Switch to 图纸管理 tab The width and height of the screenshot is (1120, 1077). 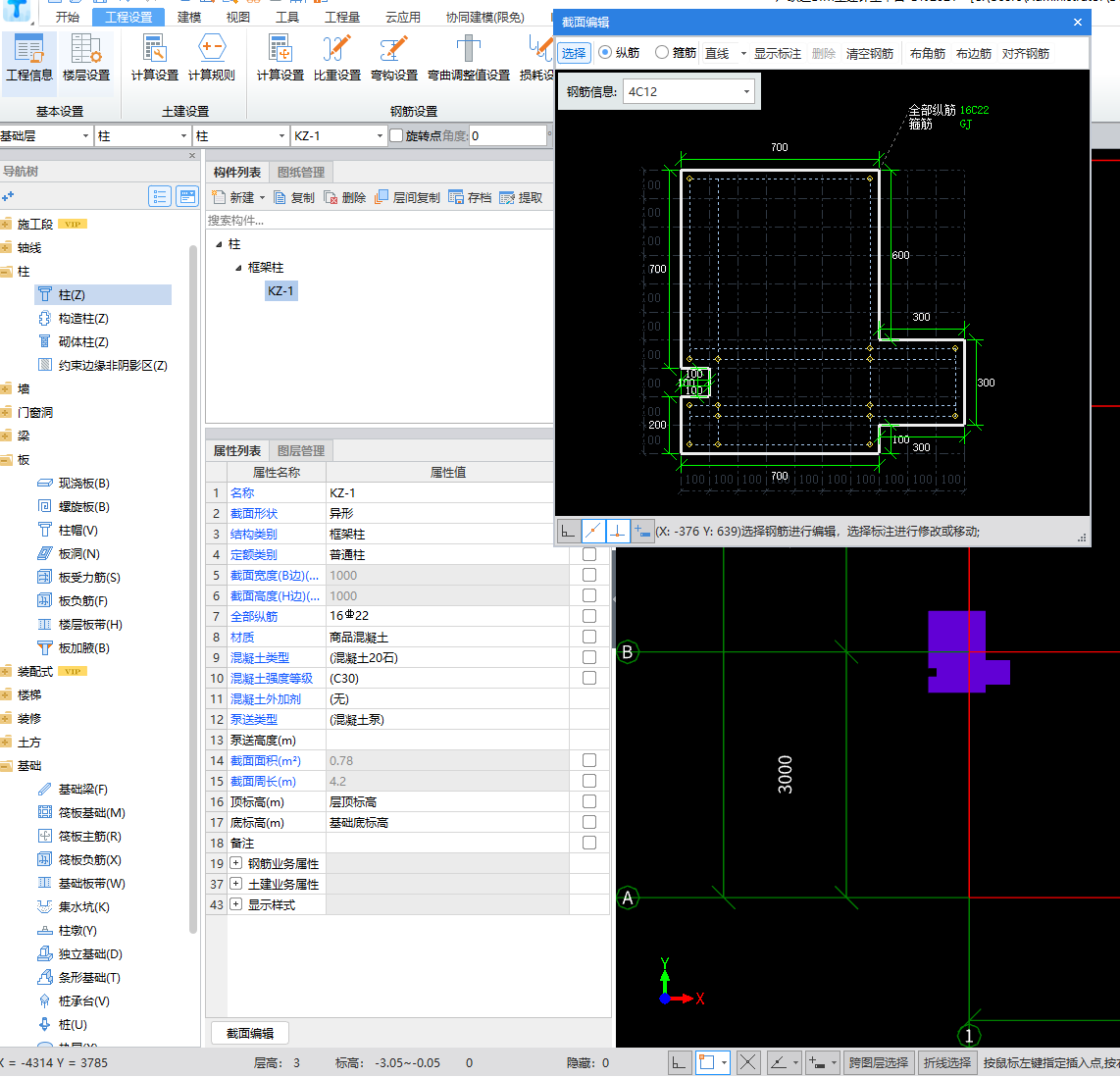point(301,172)
